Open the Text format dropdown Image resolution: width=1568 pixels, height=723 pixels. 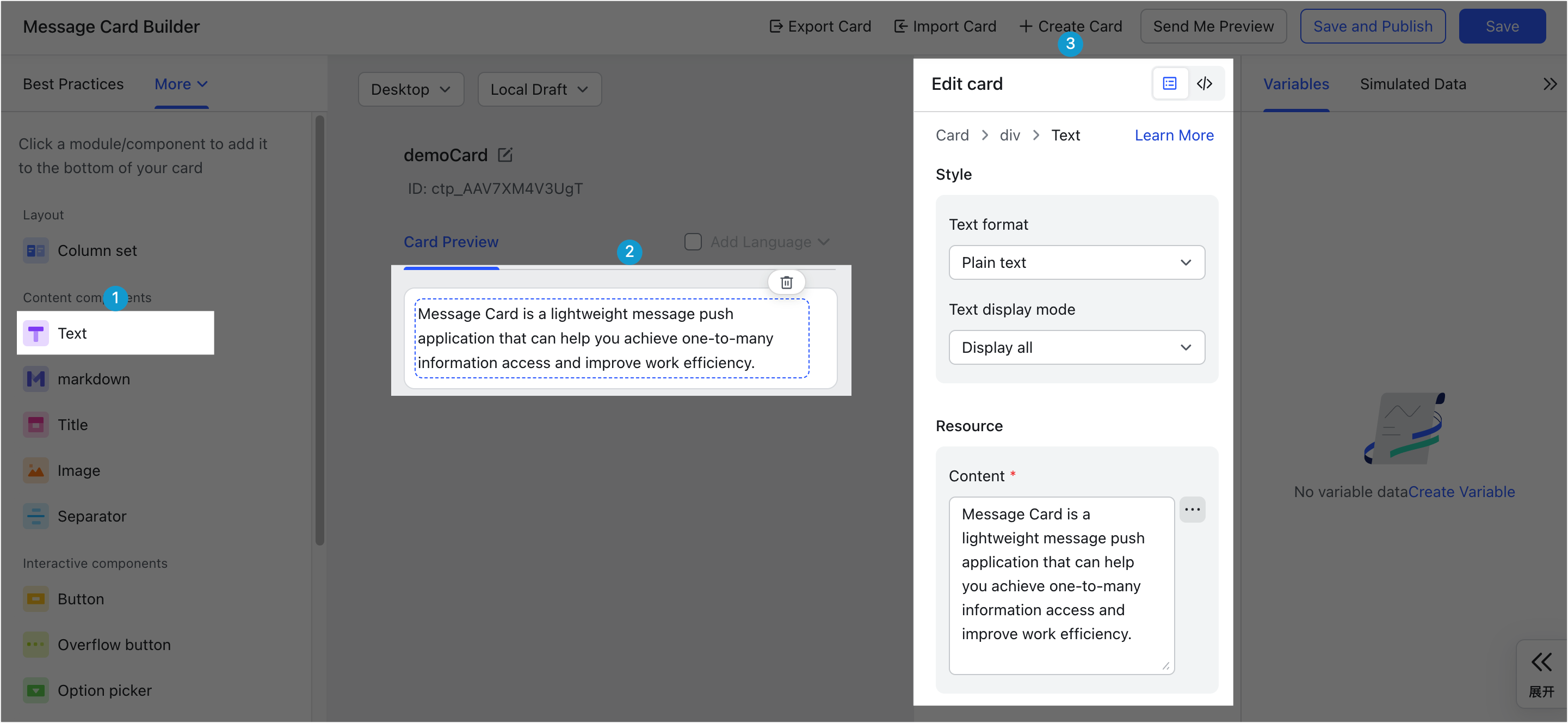coord(1076,262)
